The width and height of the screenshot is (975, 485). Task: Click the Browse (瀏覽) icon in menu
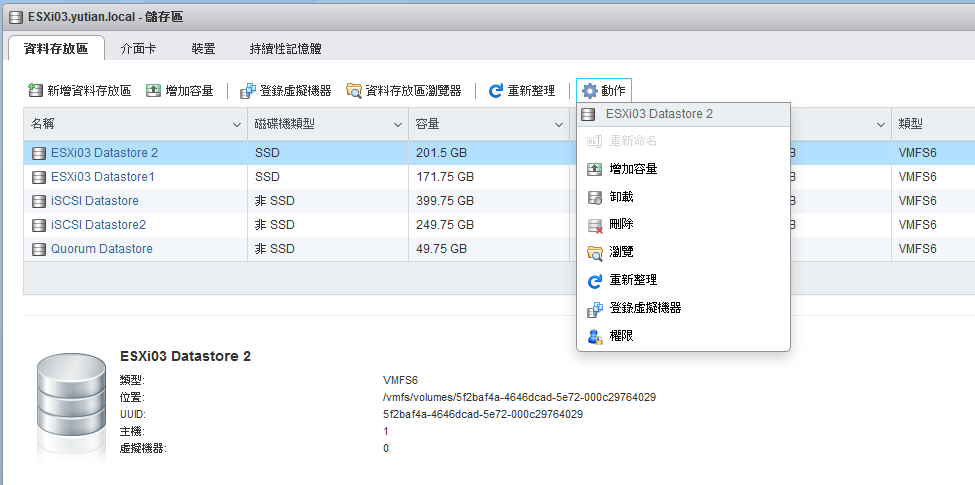595,253
